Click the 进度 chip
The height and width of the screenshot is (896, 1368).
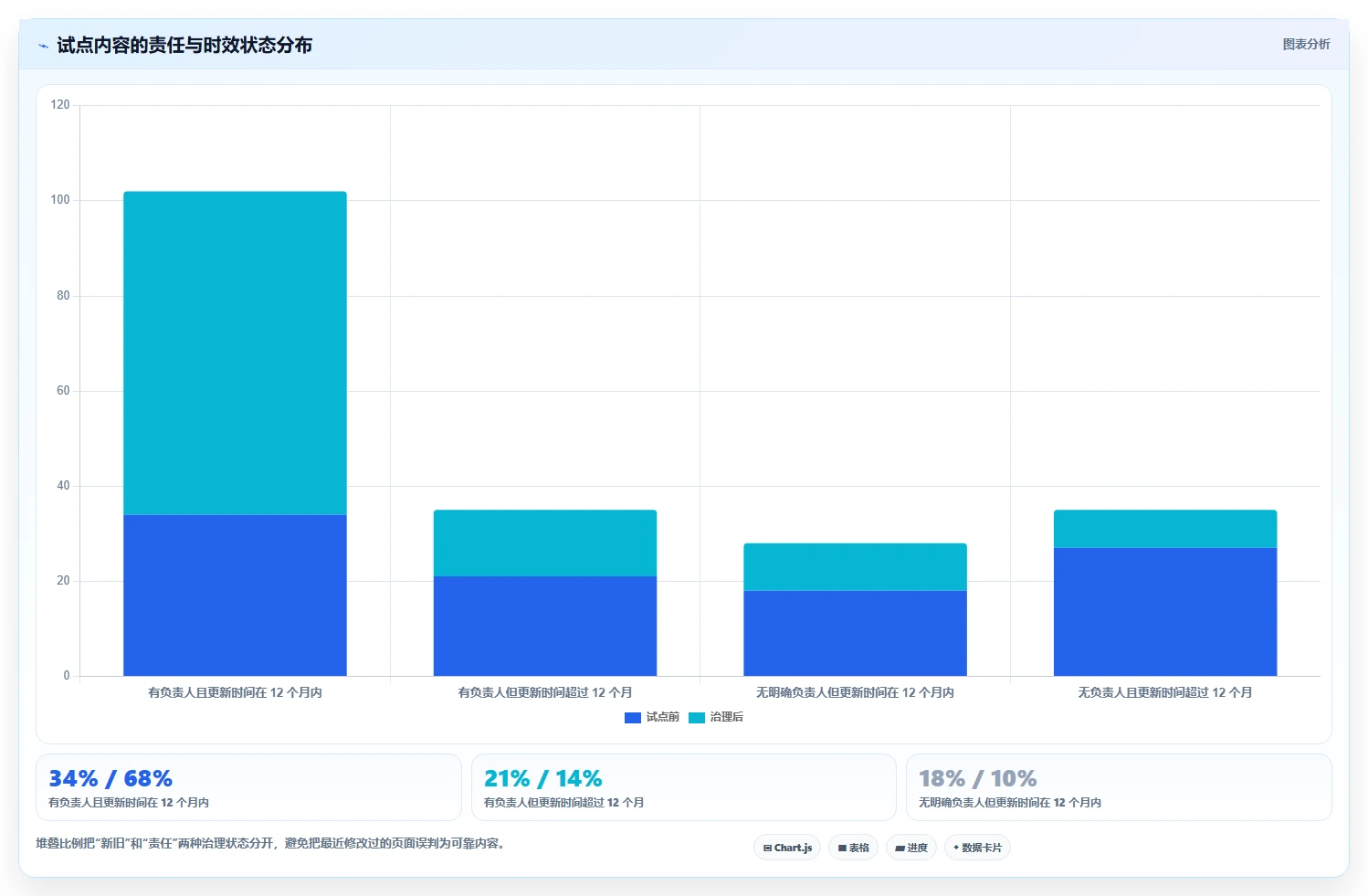[x=910, y=848]
